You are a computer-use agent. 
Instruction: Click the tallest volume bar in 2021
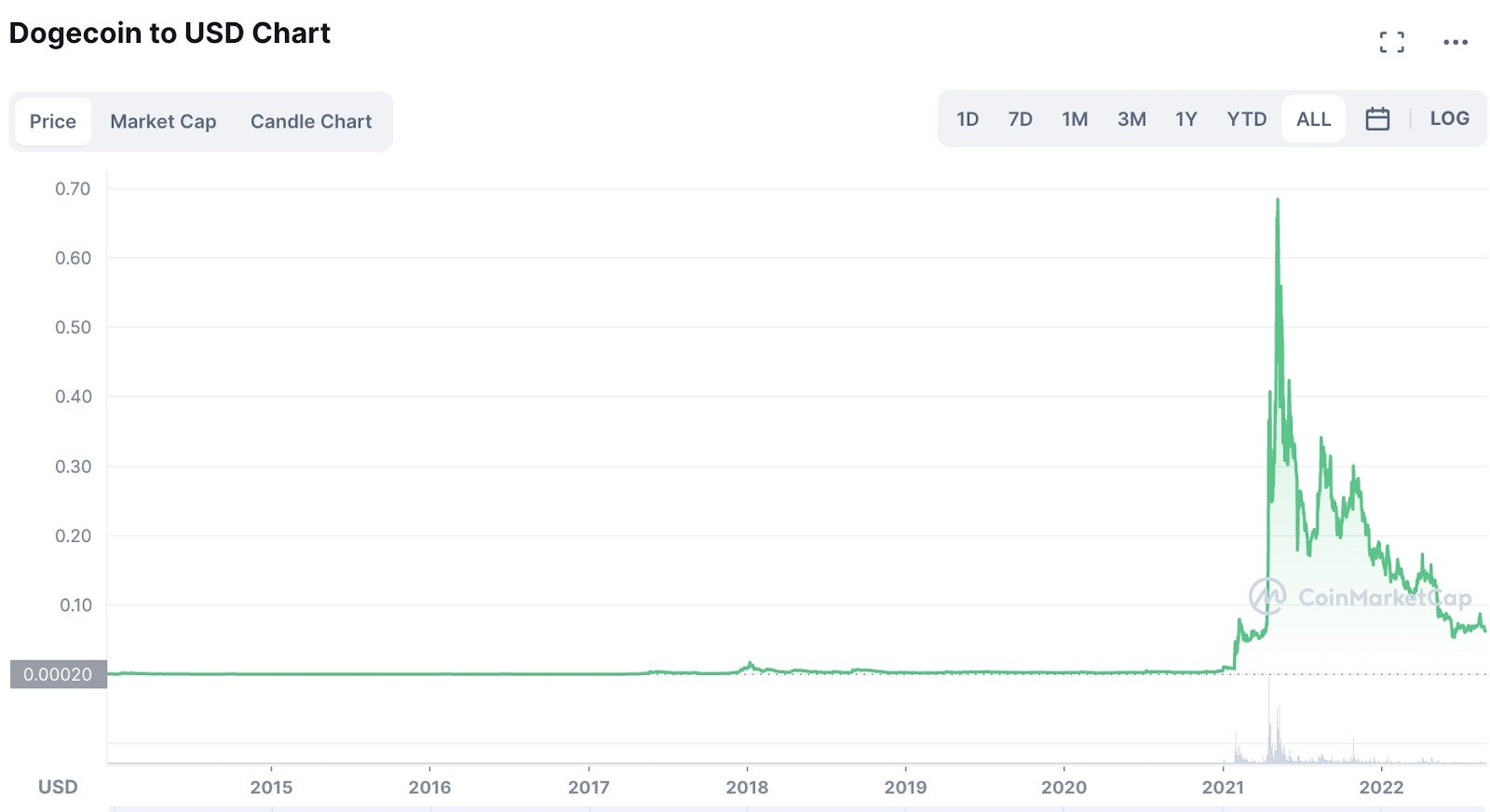[x=1269, y=720]
